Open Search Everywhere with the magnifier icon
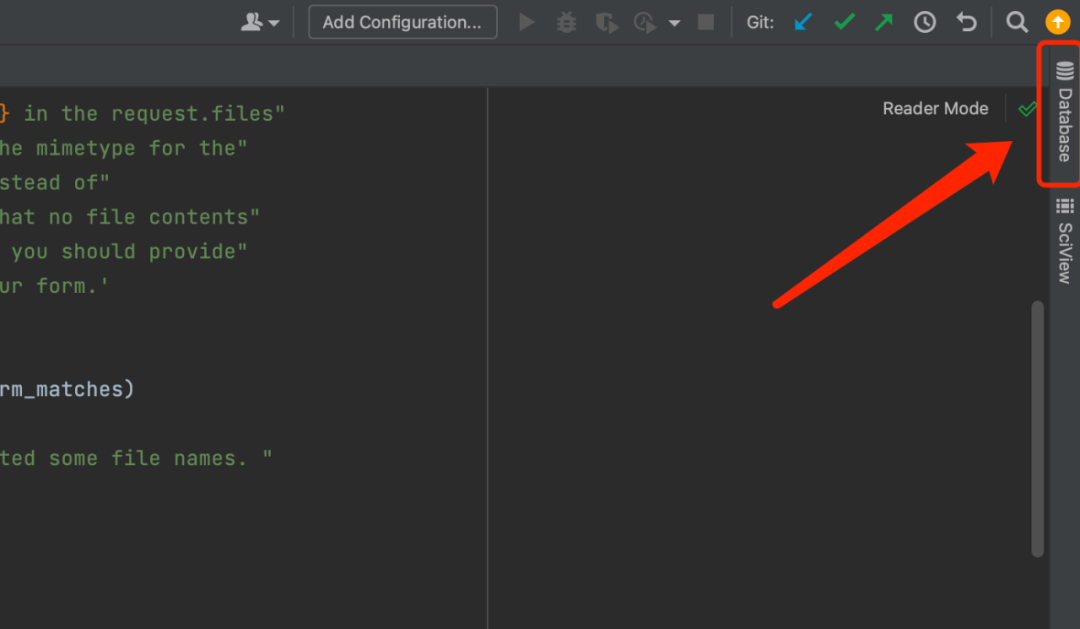 click(1017, 21)
